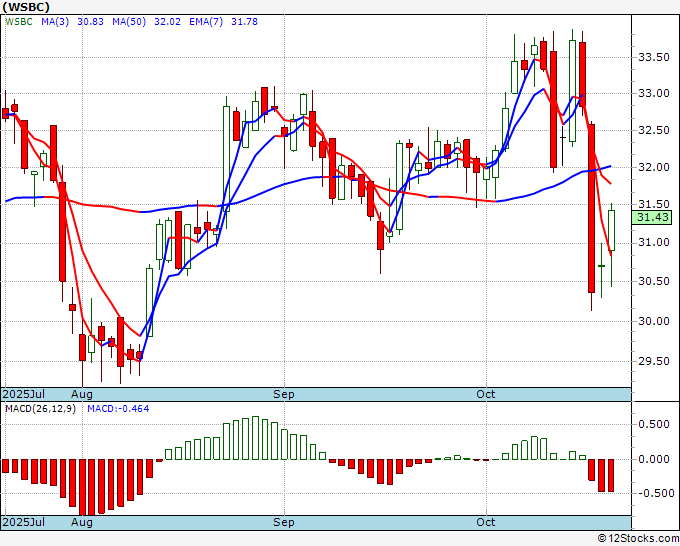Click the Aug label on price chart axis
The image size is (680, 546).
pyautogui.click(x=82, y=394)
